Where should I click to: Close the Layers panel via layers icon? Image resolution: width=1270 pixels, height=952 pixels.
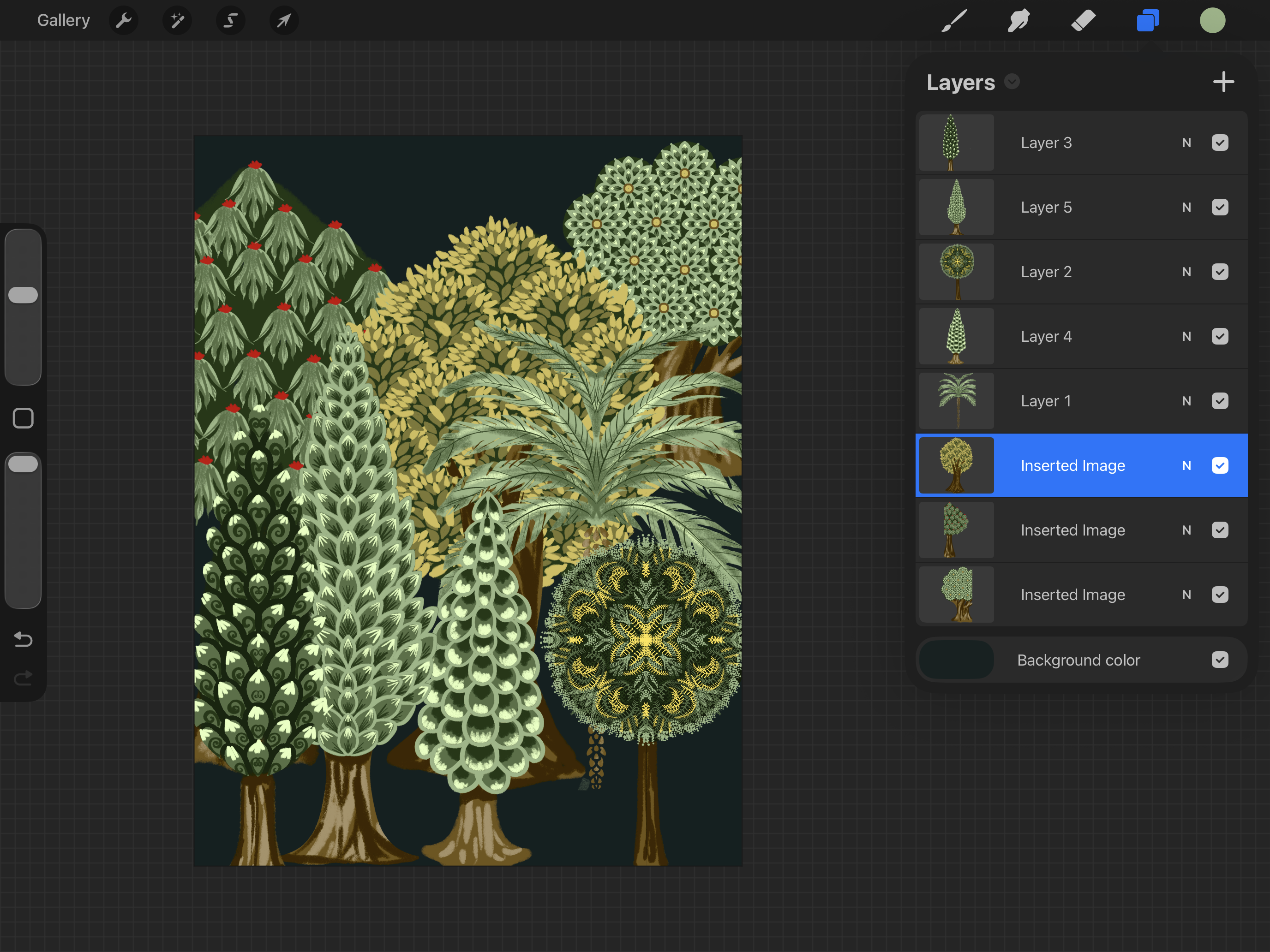(1148, 21)
